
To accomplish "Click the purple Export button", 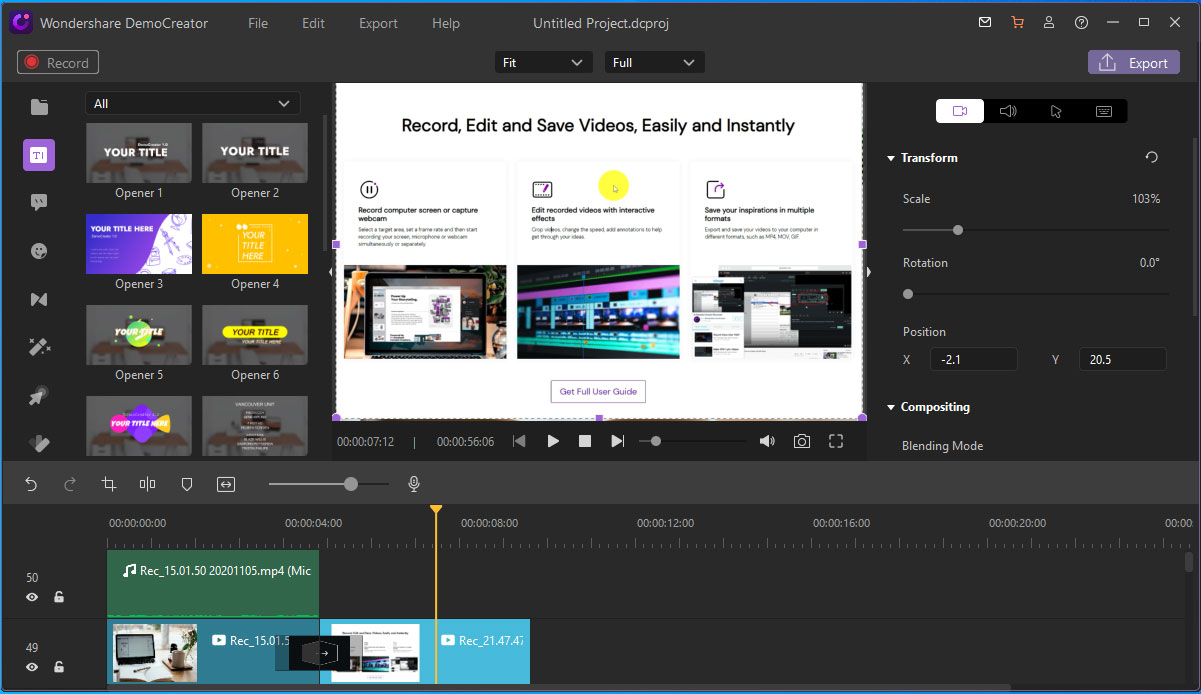I will pyautogui.click(x=1134, y=63).
